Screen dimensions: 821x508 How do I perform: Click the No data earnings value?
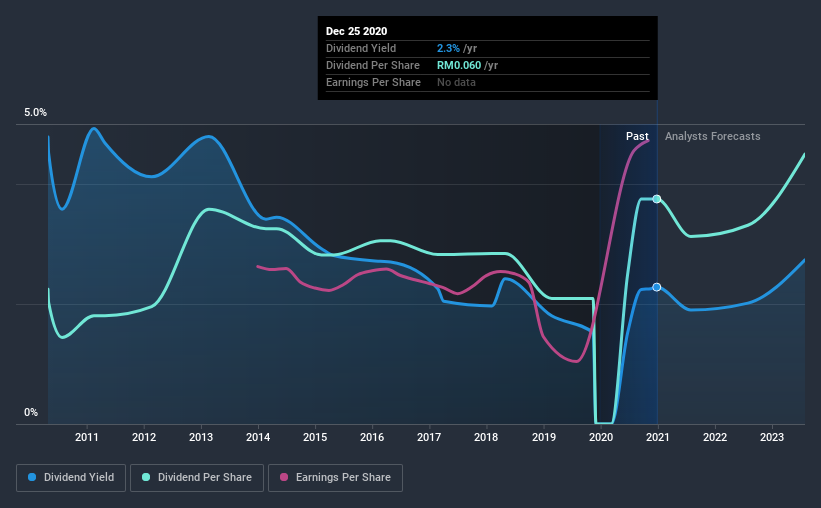click(x=457, y=82)
